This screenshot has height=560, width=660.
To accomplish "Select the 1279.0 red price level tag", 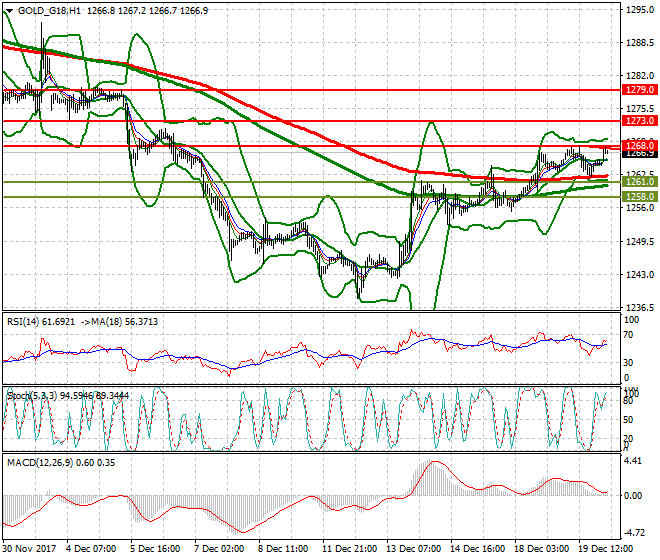I will coord(638,89).
